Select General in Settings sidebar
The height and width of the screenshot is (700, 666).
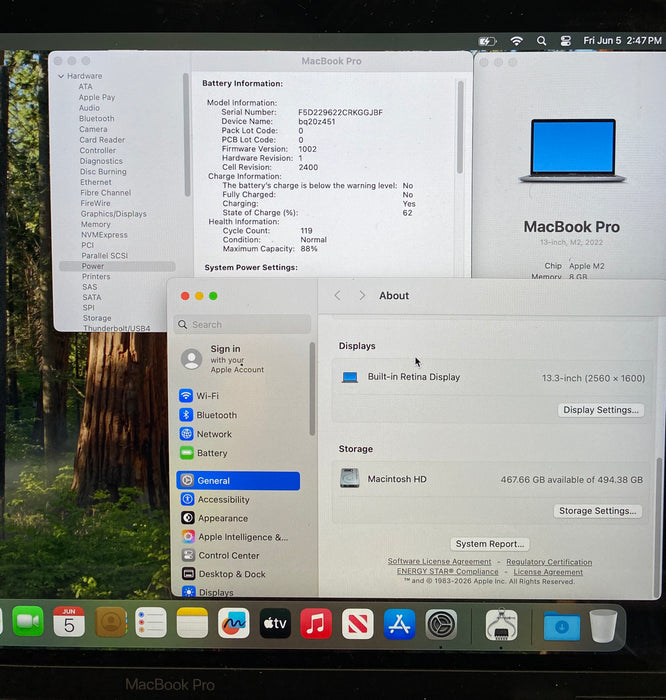click(x=238, y=481)
